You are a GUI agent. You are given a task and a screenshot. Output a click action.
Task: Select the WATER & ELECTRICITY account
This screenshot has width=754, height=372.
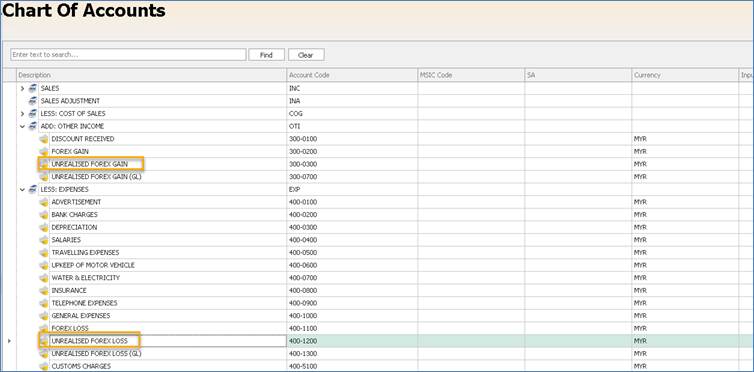coord(86,278)
